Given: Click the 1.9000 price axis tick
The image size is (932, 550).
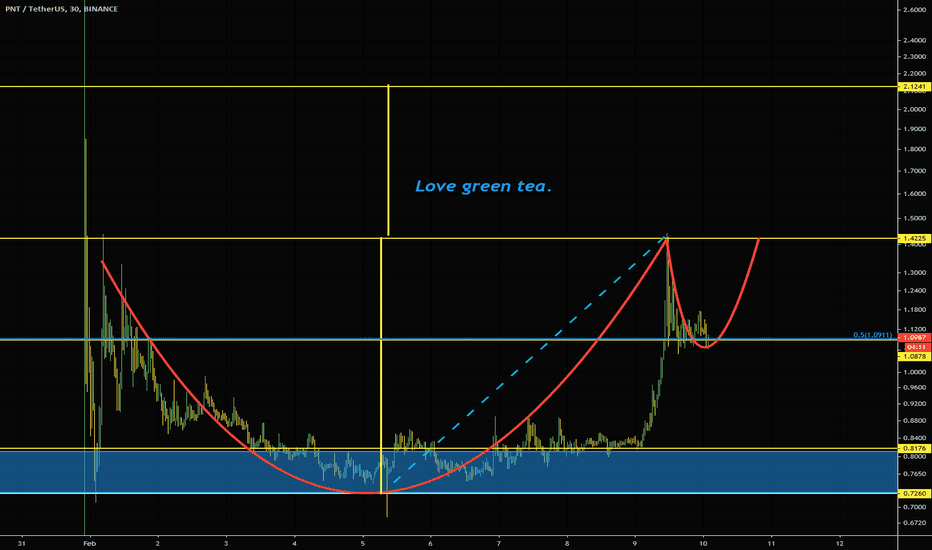Looking at the screenshot, I should pos(914,129).
